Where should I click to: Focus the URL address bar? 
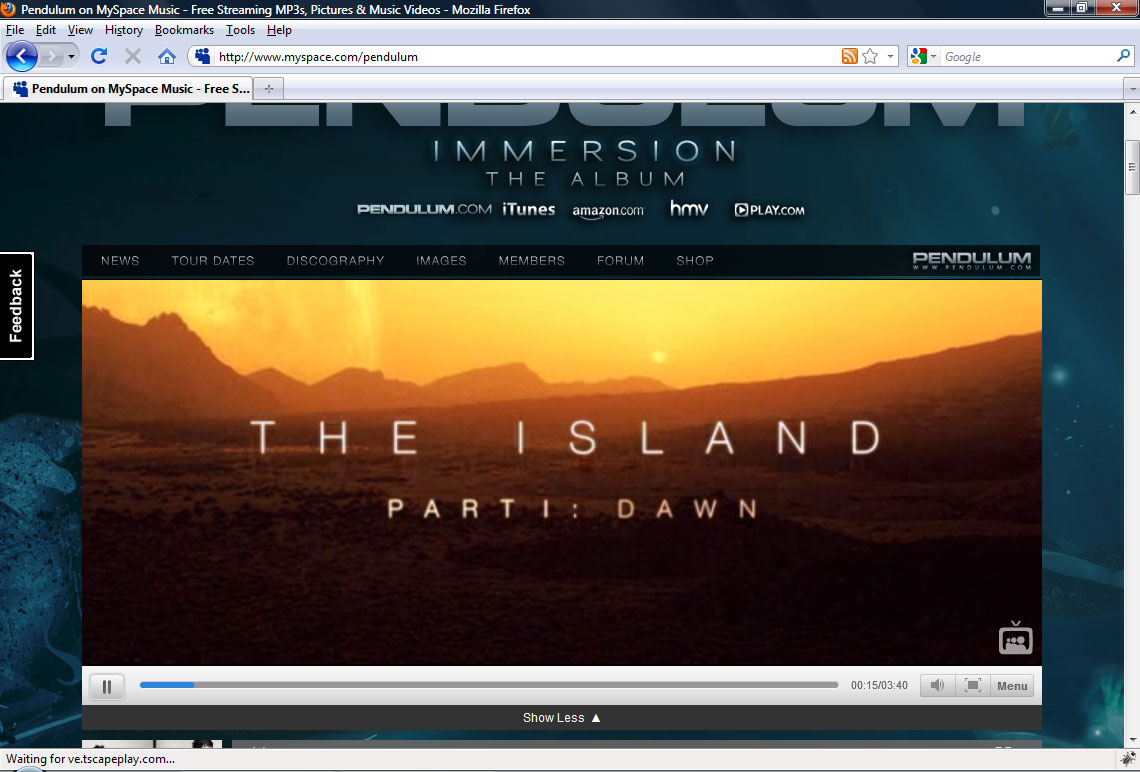coord(527,56)
